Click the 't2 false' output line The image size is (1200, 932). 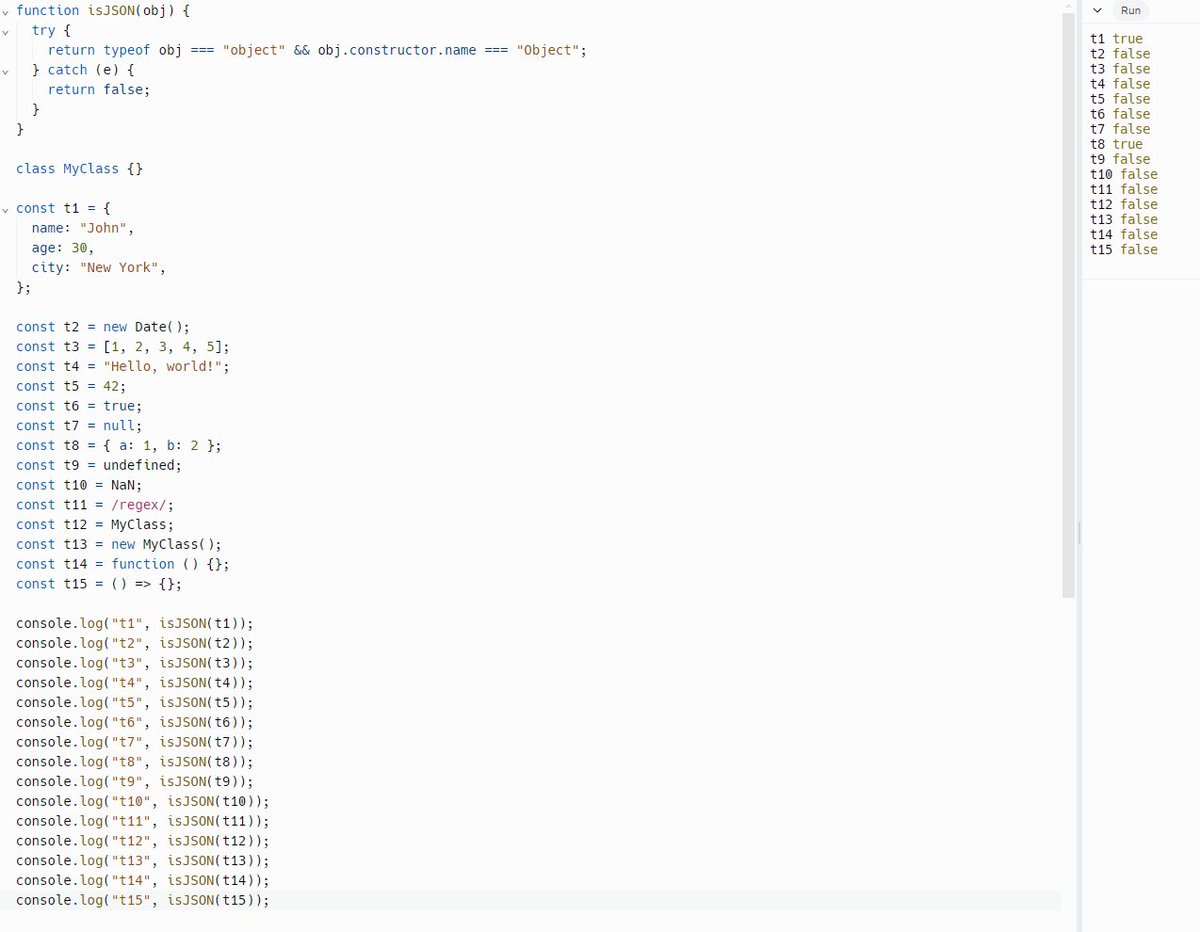(x=1120, y=54)
